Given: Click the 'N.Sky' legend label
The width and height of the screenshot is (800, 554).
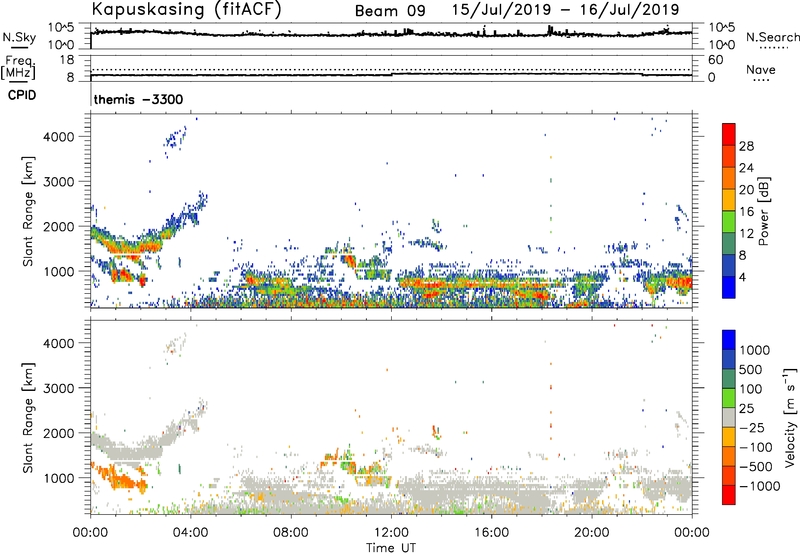Looking at the screenshot, I should pos(19,37).
